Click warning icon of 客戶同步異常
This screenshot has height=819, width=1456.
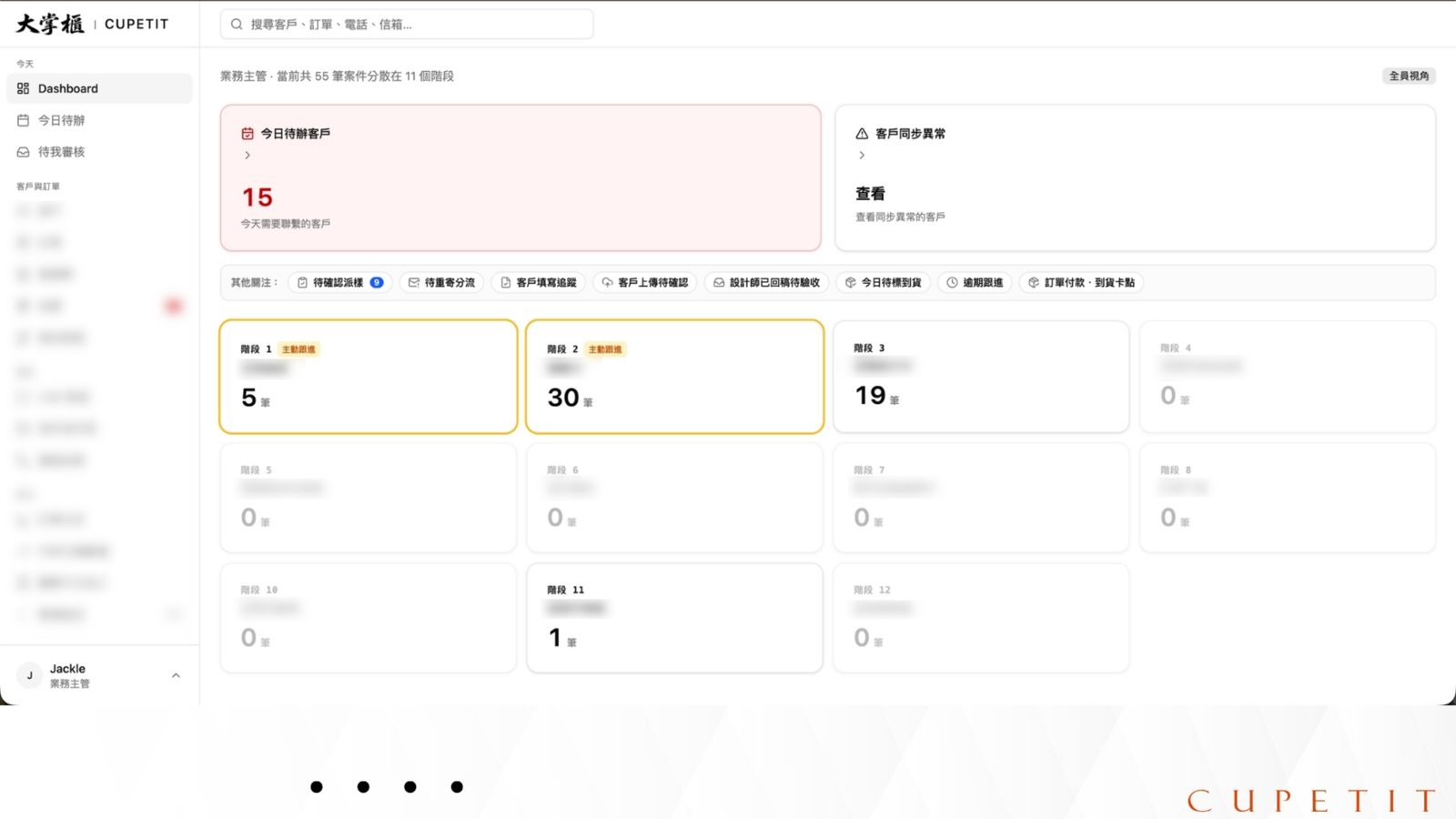click(862, 134)
